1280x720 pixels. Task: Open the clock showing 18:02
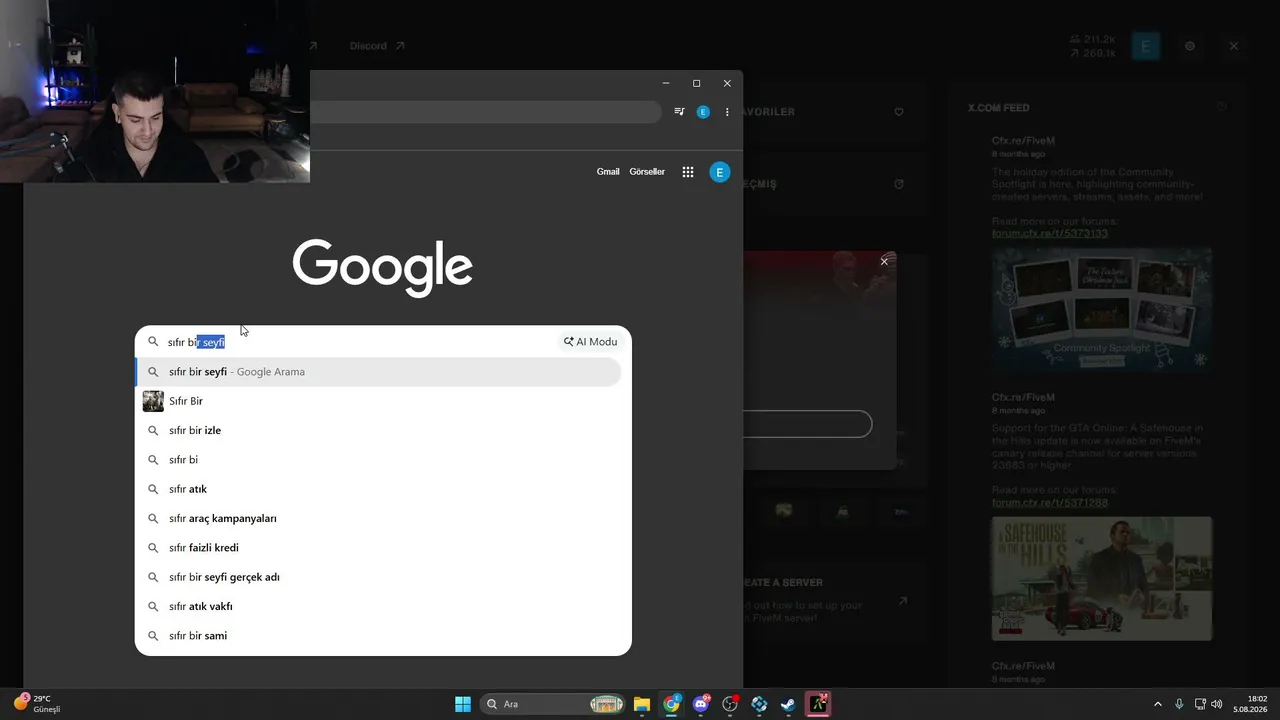point(1250,704)
